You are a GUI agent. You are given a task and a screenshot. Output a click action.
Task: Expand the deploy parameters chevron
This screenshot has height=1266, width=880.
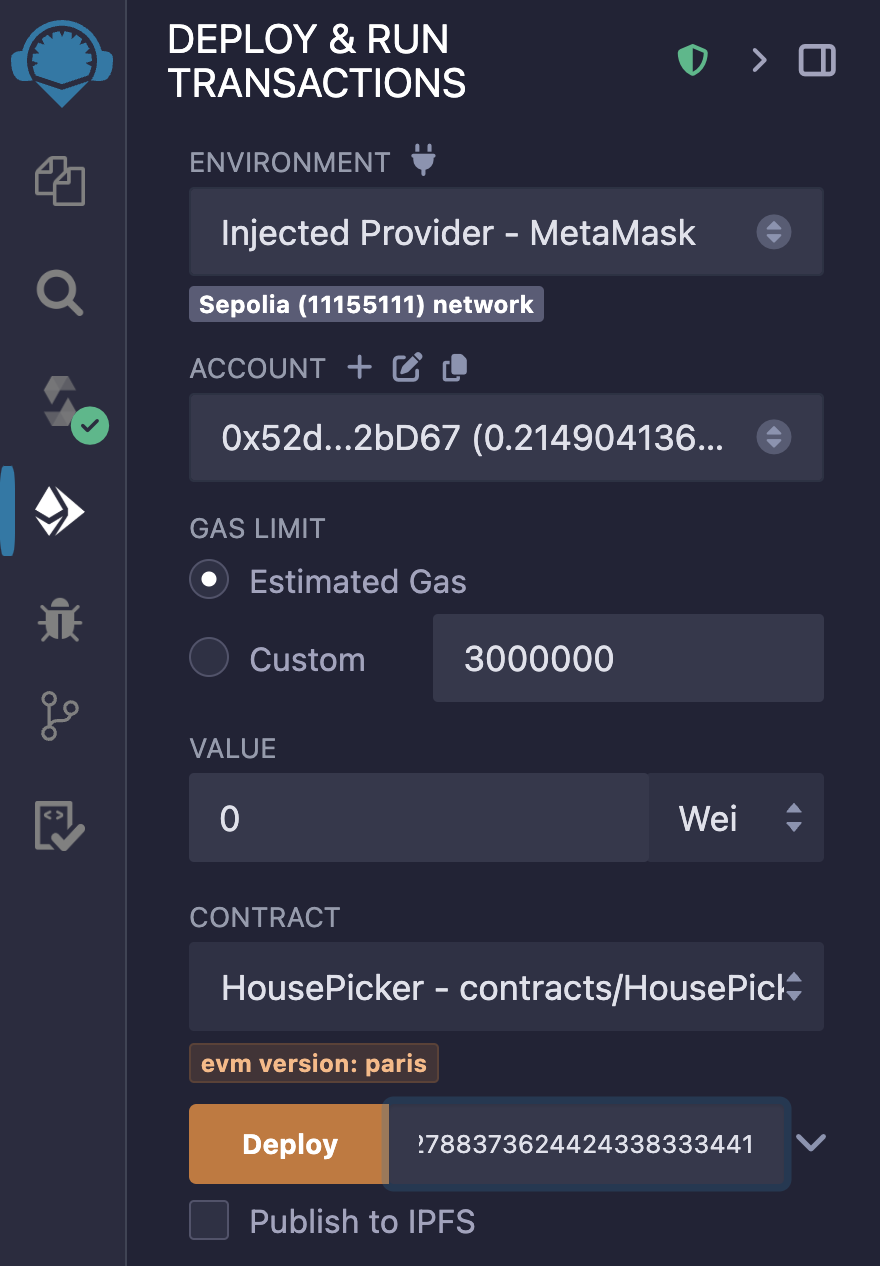point(811,1143)
